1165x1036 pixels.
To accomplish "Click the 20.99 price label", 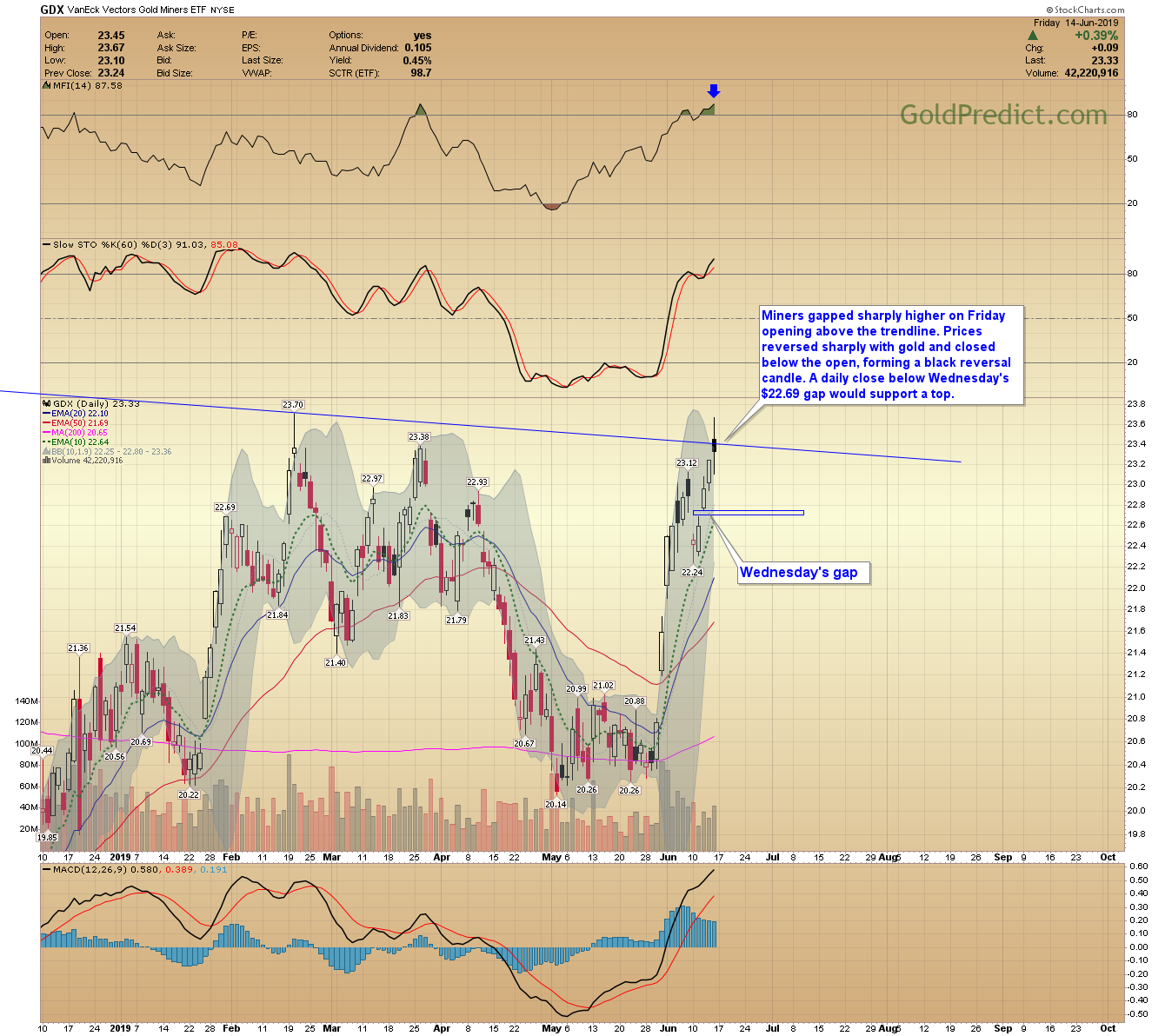I will [x=576, y=689].
